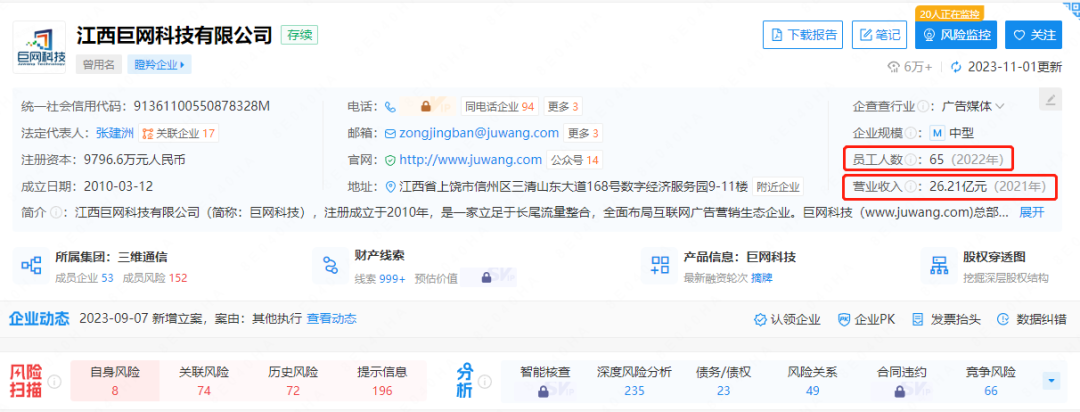
Task: Click the edit pencil icon beside industry
Action: click(x=1048, y=99)
